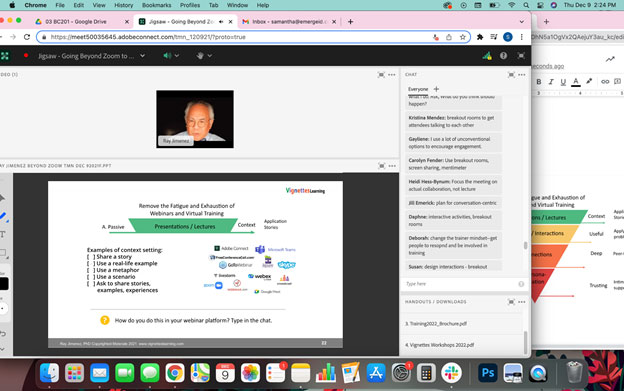Toggle the speaker audio icon

(167, 56)
